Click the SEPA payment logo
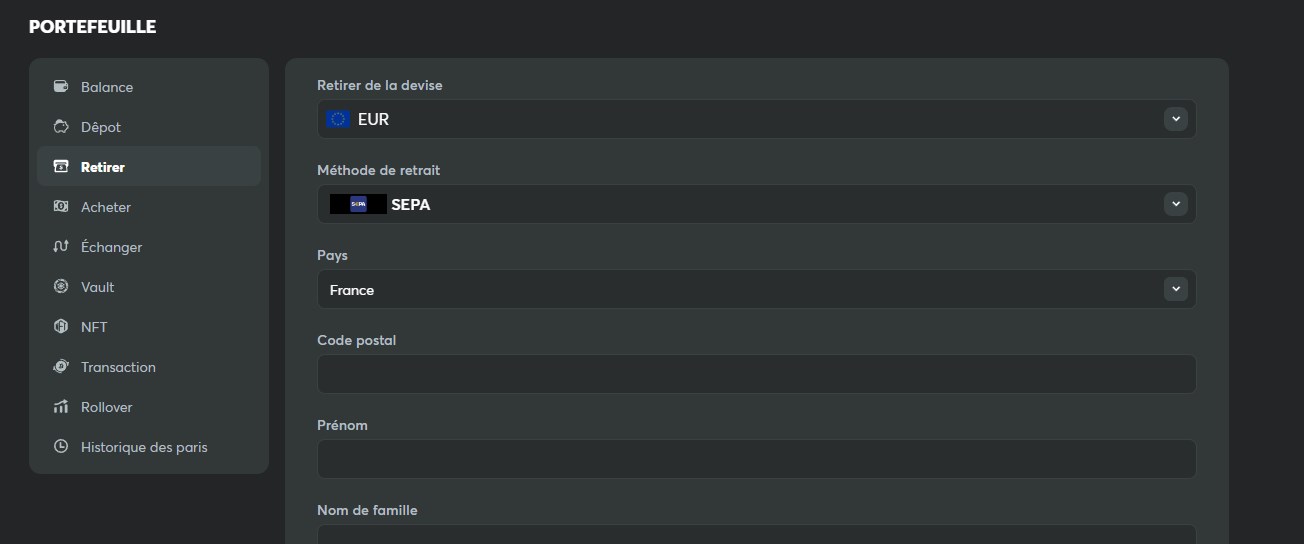Image resolution: width=1304 pixels, height=544 pixels. tap(358, 204)
